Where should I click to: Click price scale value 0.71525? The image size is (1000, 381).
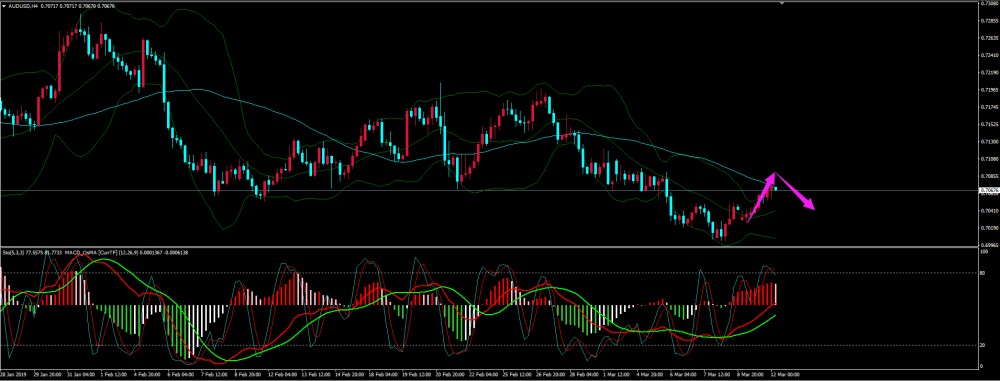(x=989, y=124)
